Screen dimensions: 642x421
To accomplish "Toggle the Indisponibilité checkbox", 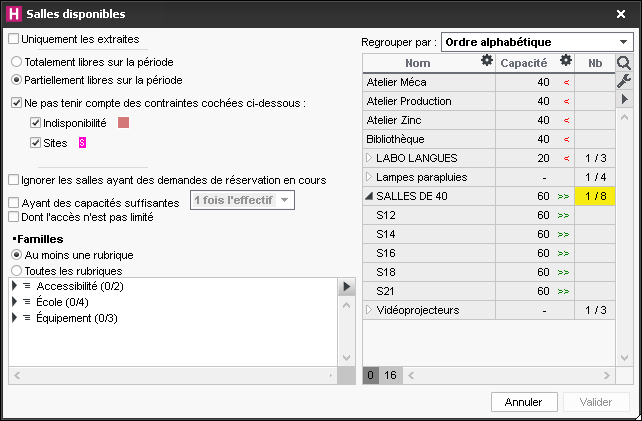I will (x=36, y=123).
